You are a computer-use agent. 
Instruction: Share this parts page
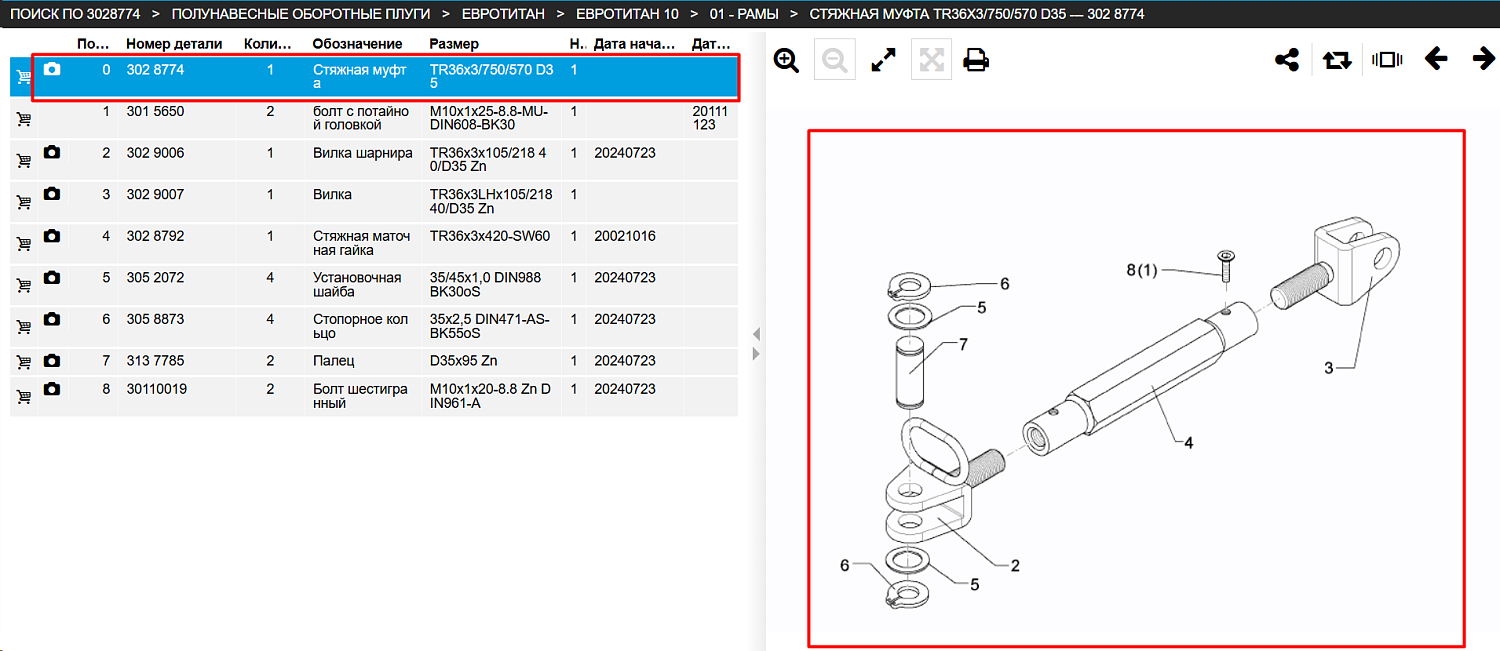tap(1287, 60)
